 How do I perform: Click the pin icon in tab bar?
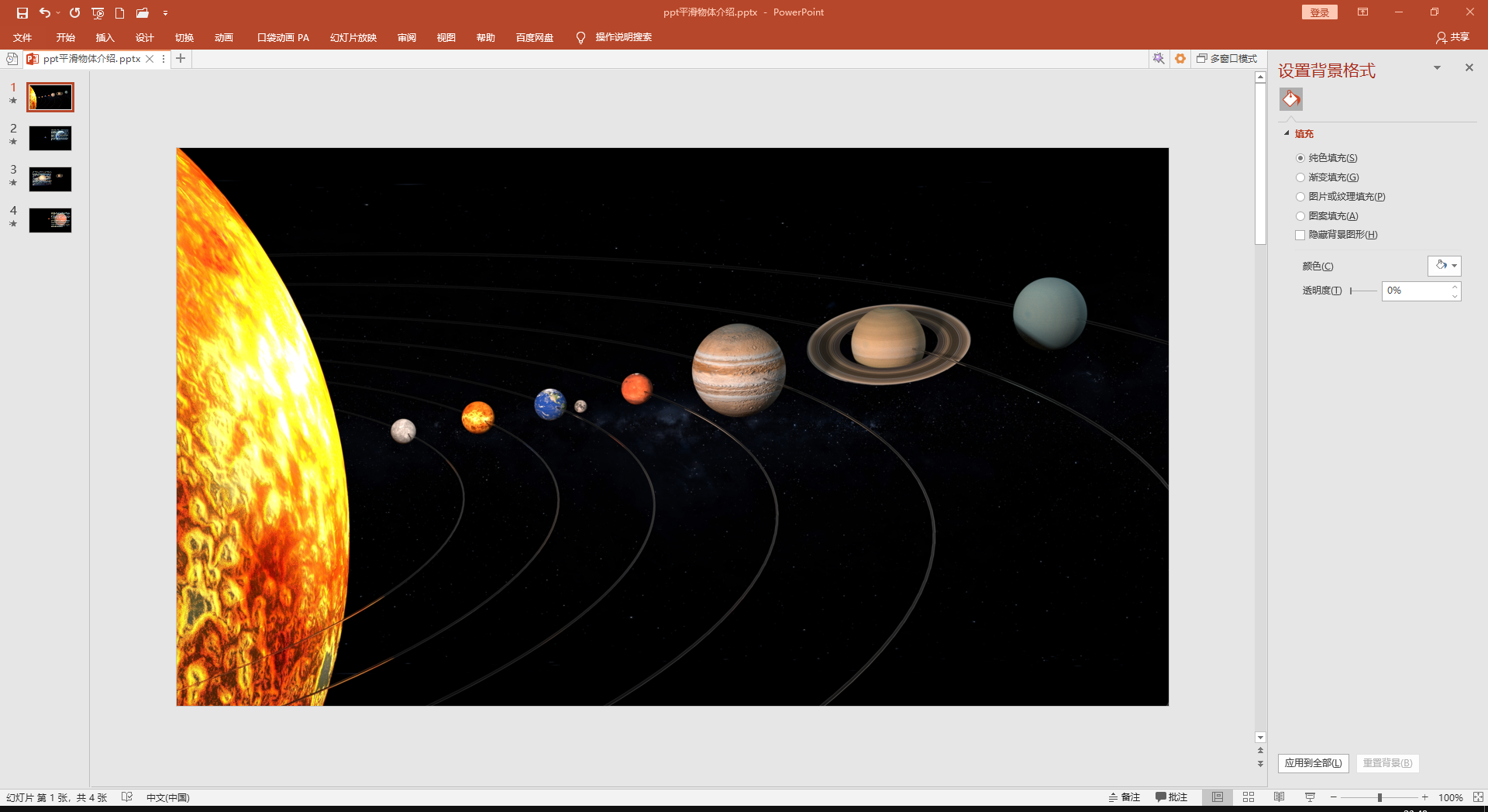point(1159,59)
